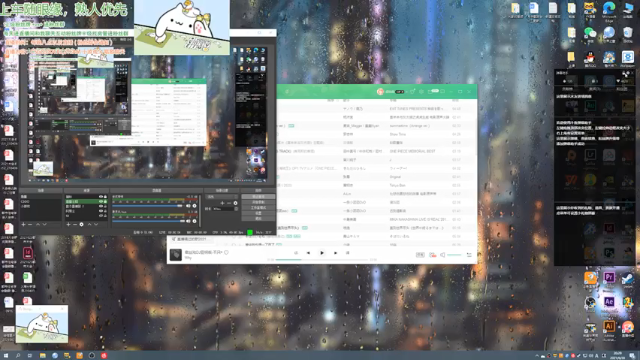Image resolution: width=640 pixels, height=360 pixels.
Task: Click the top highlighted streaming button in OBS controls
Action: 258,197
